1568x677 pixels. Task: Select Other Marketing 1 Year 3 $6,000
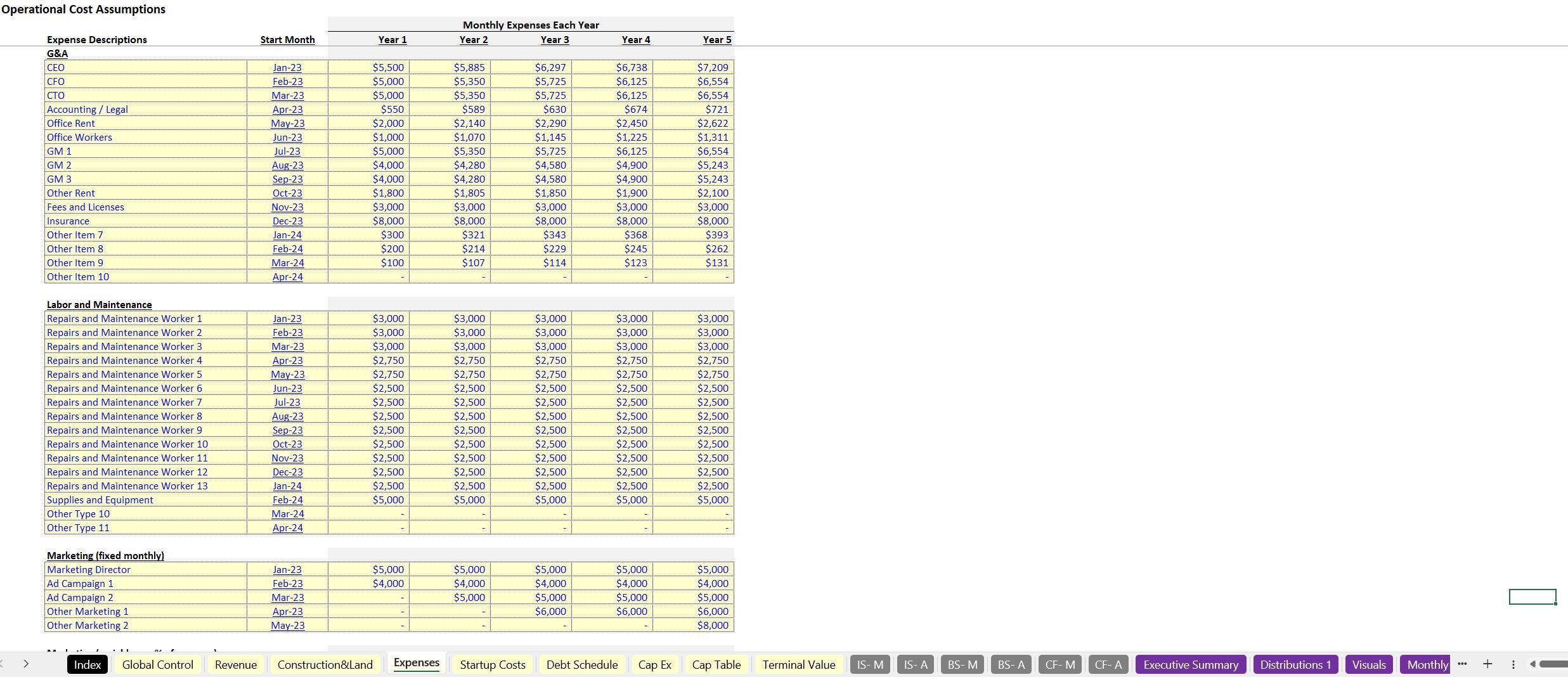click(531, 611)
